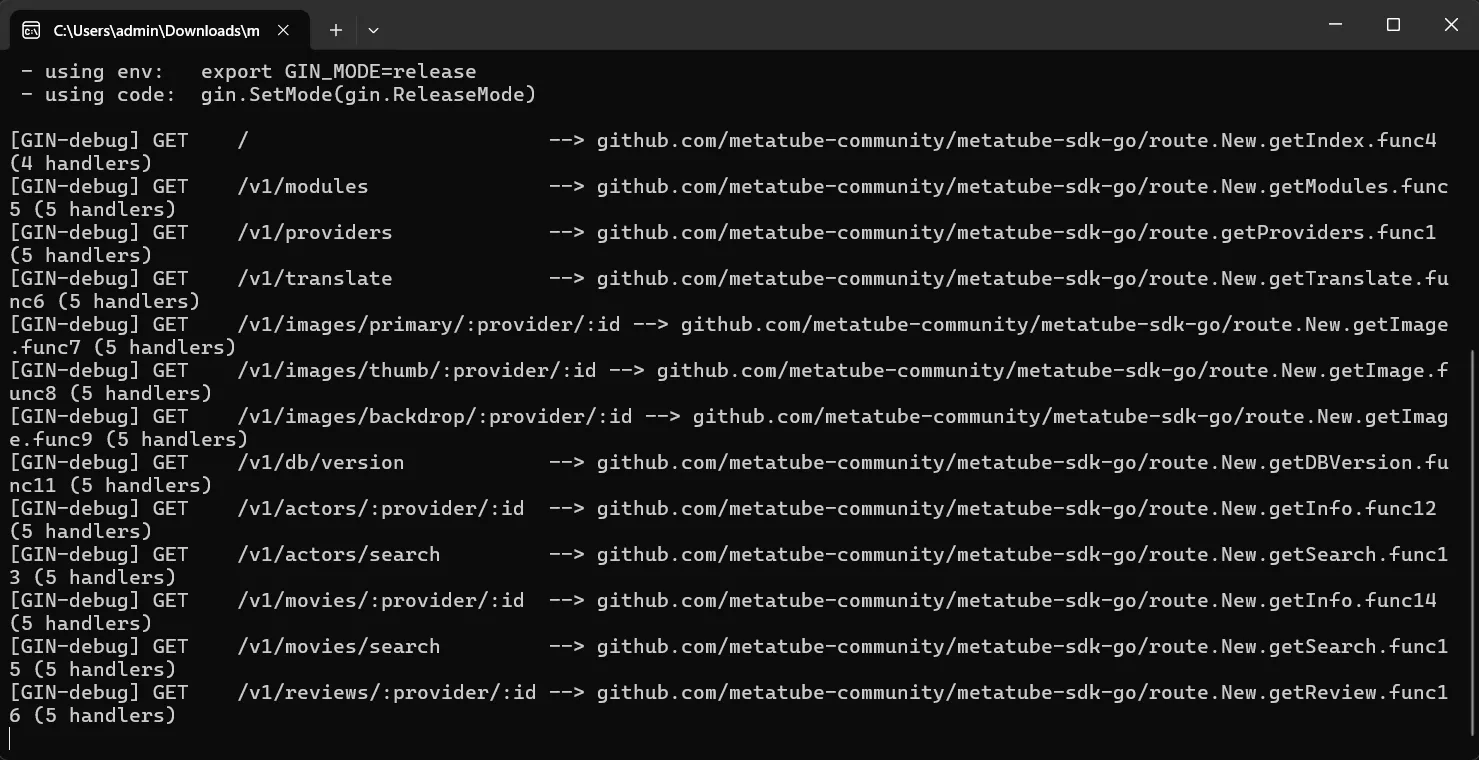Click the blinking cursor on the last line
The width and height of the screenshot is (1479, 760).
point(10,739)
